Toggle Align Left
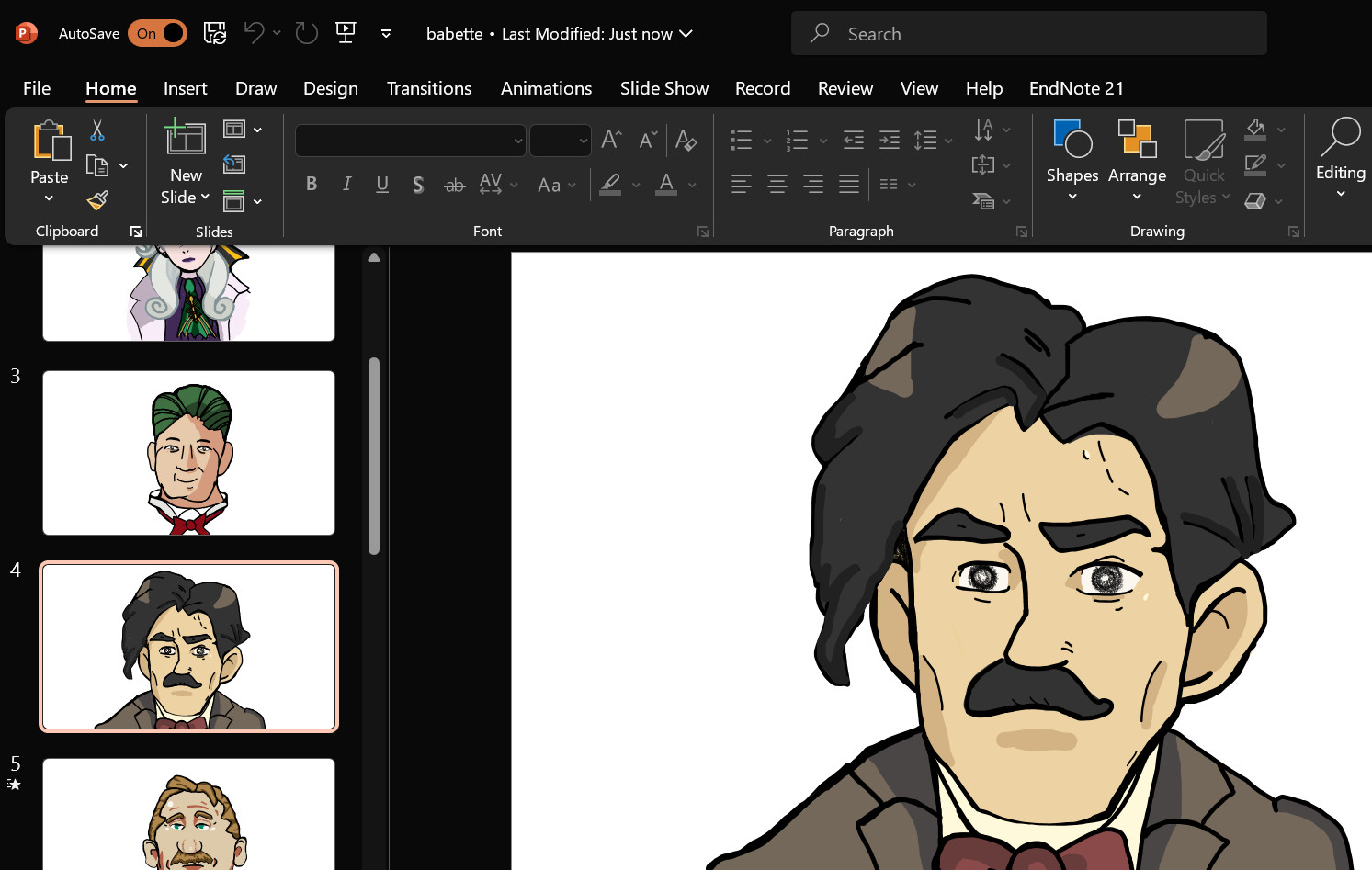The height and width of the screenshot is (870, 1372). (x=741, y=185)
